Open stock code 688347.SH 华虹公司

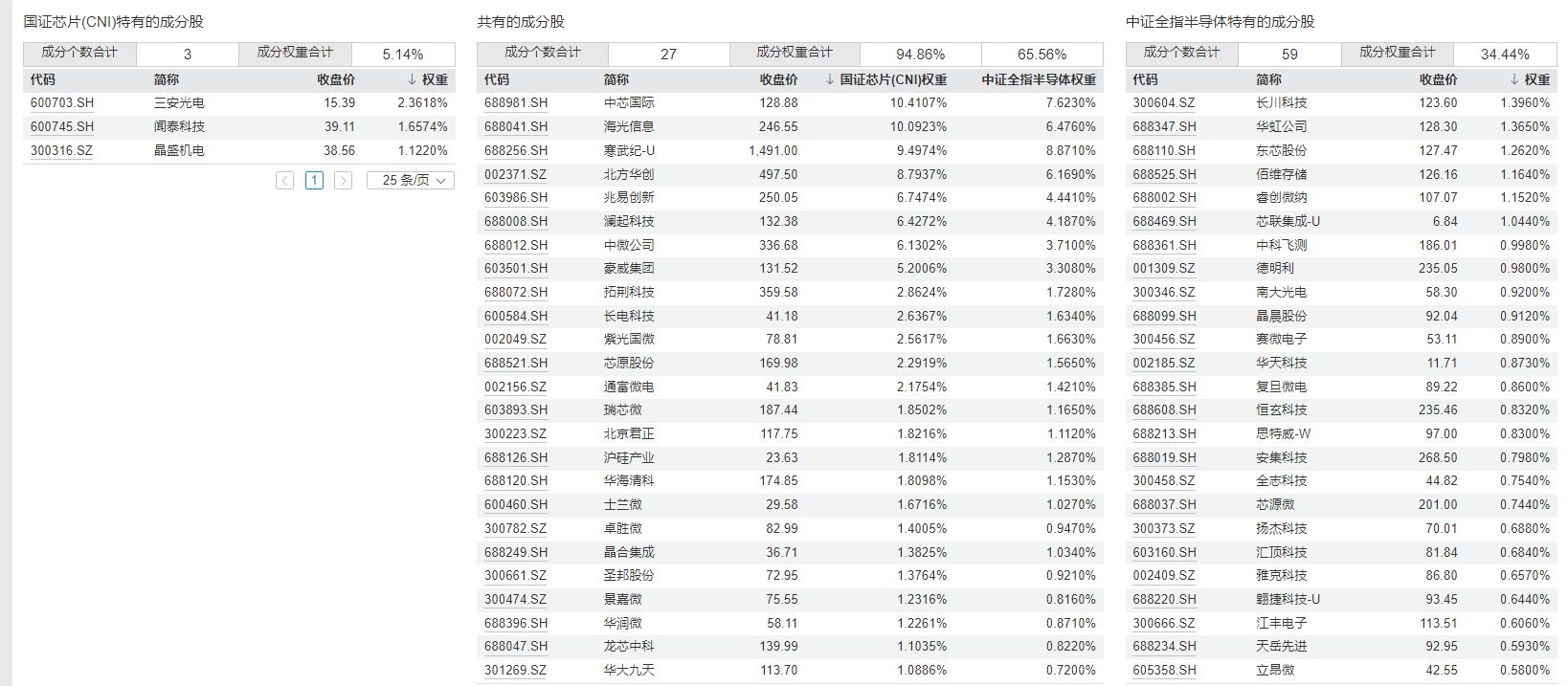coord(1164,126)
